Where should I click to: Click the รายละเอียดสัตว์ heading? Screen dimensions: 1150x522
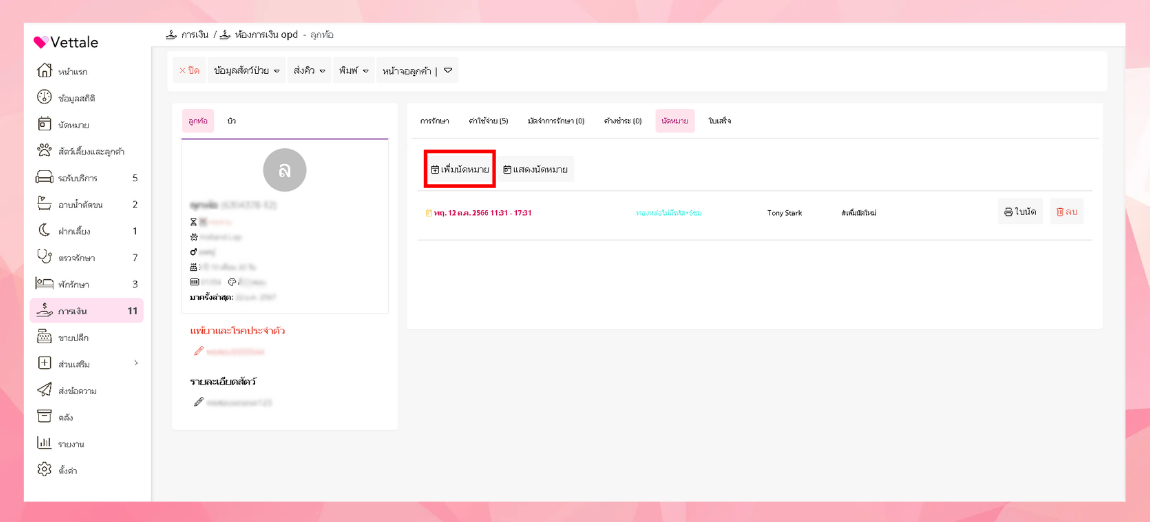[222, 381]
